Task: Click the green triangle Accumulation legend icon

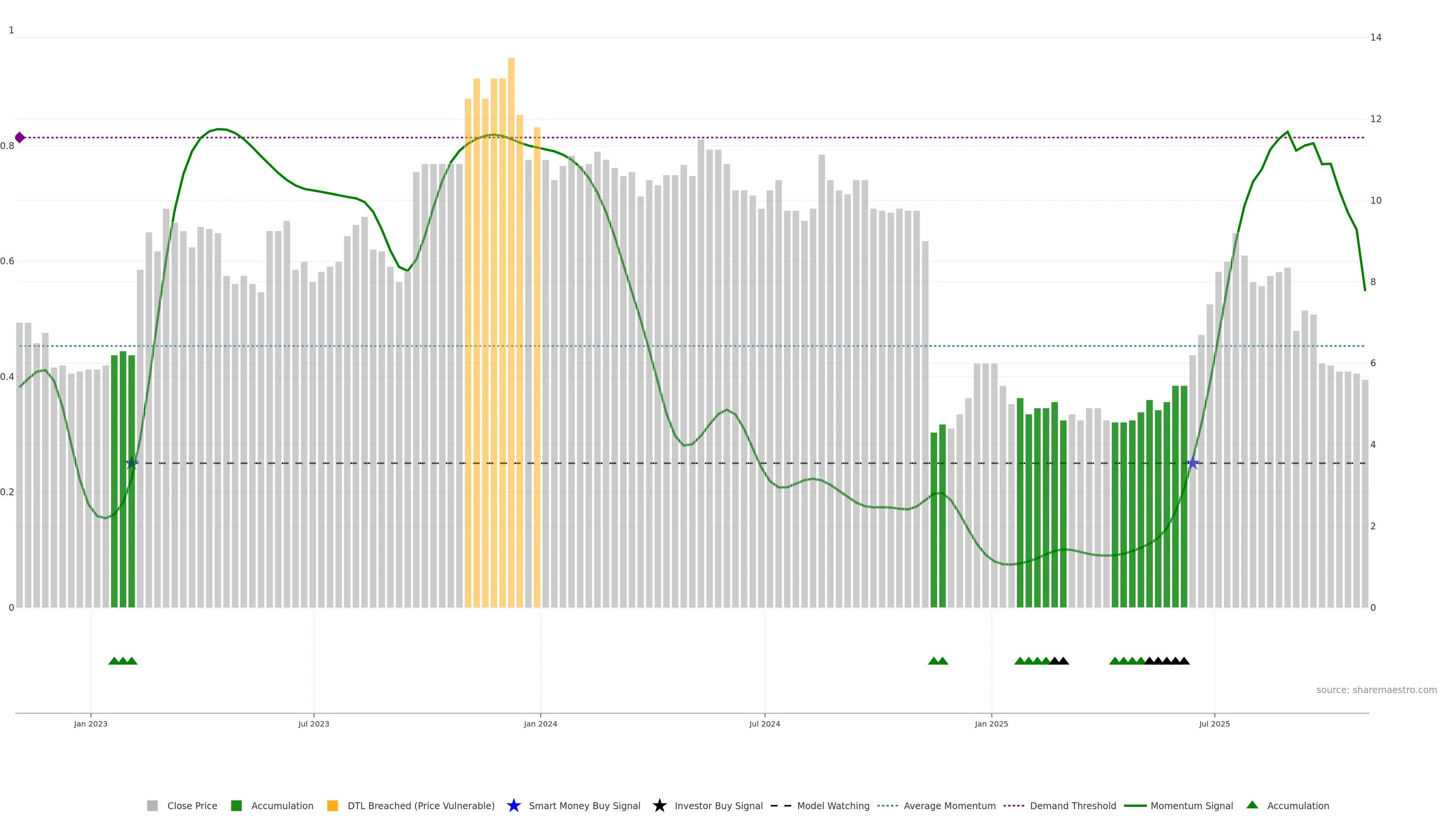Action: pos(1252,805)
